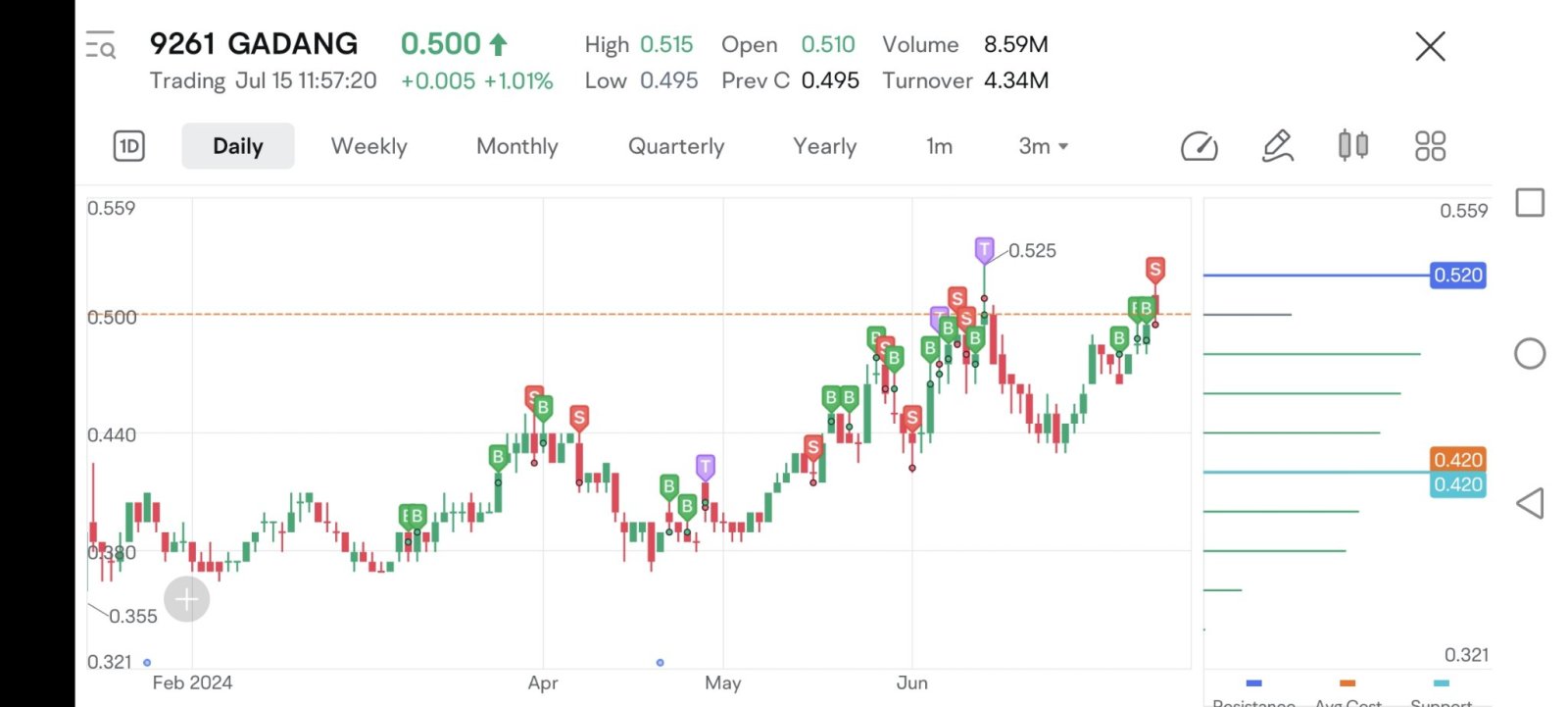Click the +0.005 +1.01% change text
The width and height of the screenshot is (1568, 707).
477,81
